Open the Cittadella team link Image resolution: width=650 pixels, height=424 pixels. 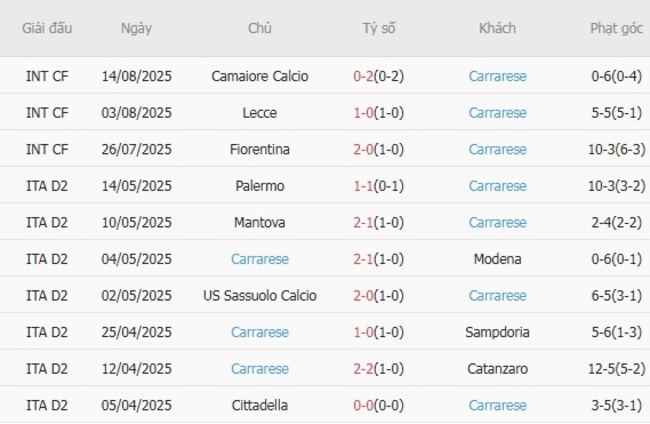(260, 405)
